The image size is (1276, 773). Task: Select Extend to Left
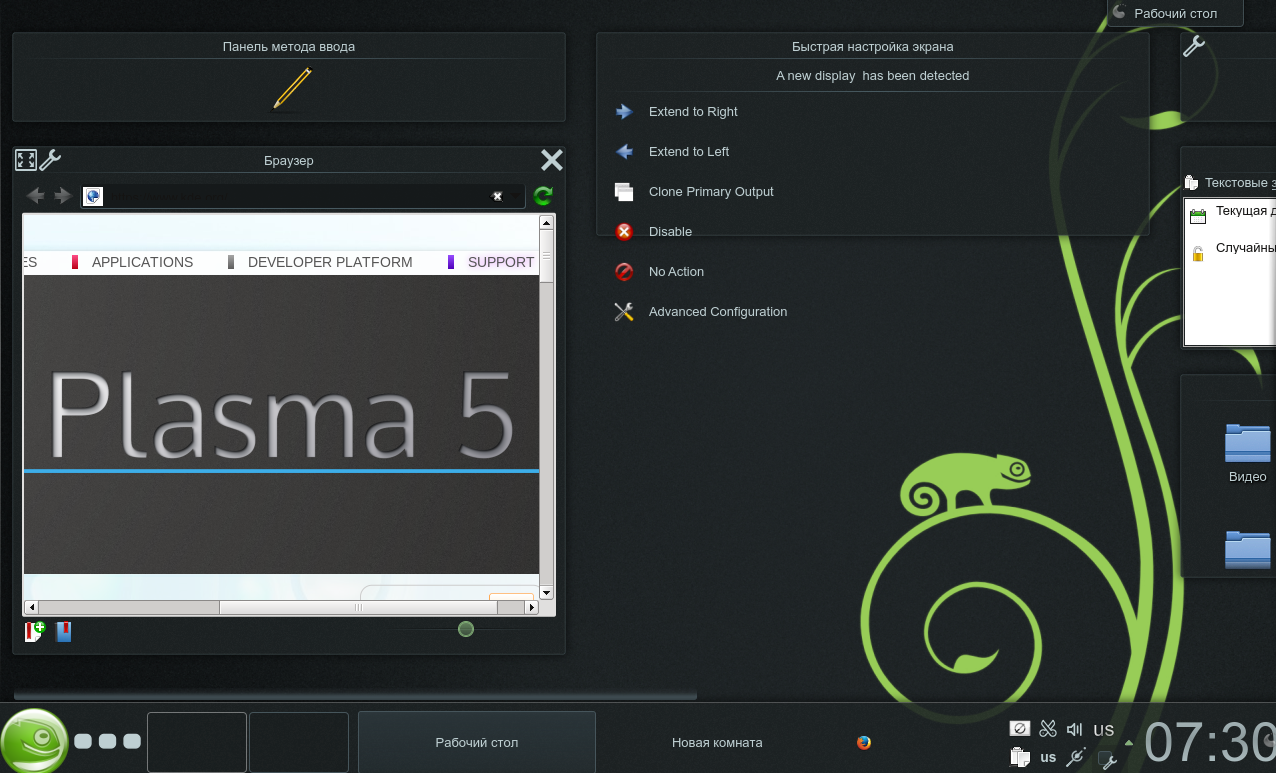(x=689, y=152)
